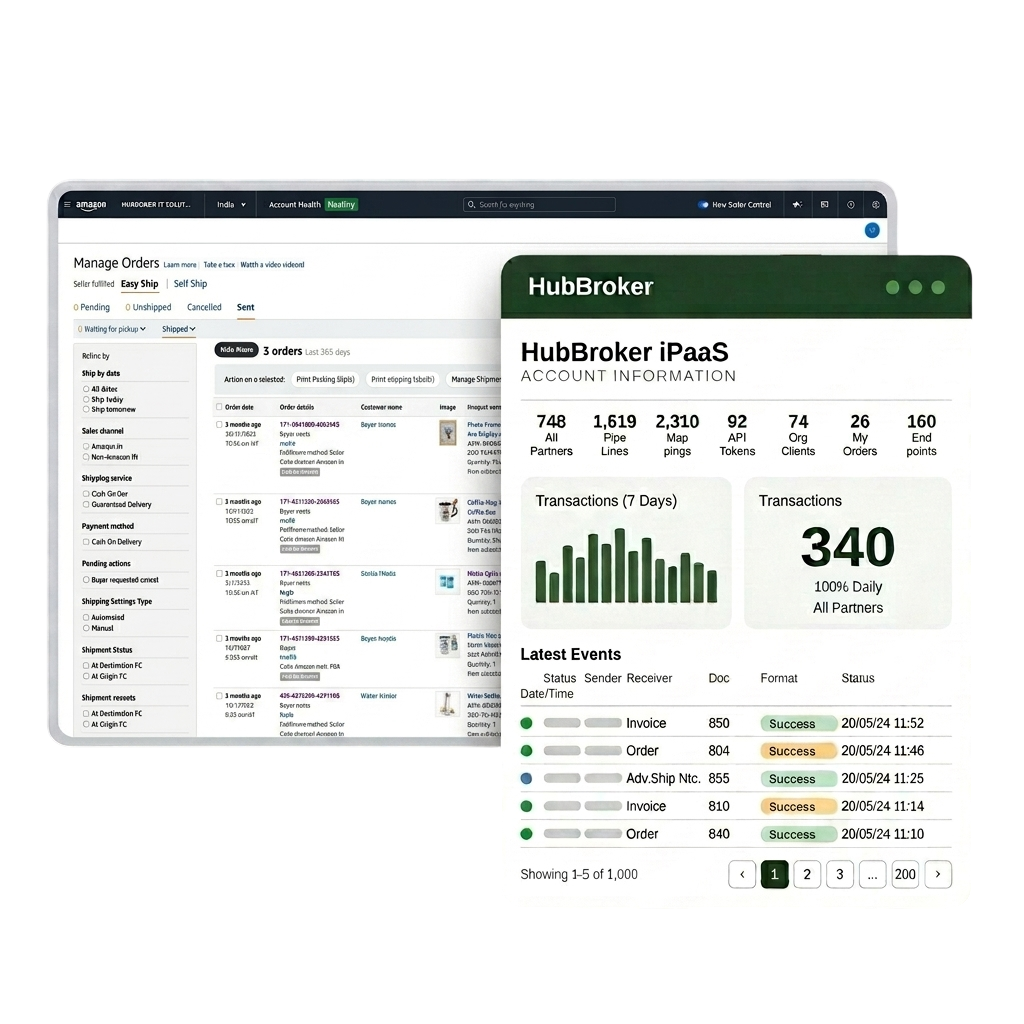This screenshot has width=1024, height=1024.
Task: Click the timestamp 20/05/24 11:25
Action: pyautogui.click(x=882, y=778)
